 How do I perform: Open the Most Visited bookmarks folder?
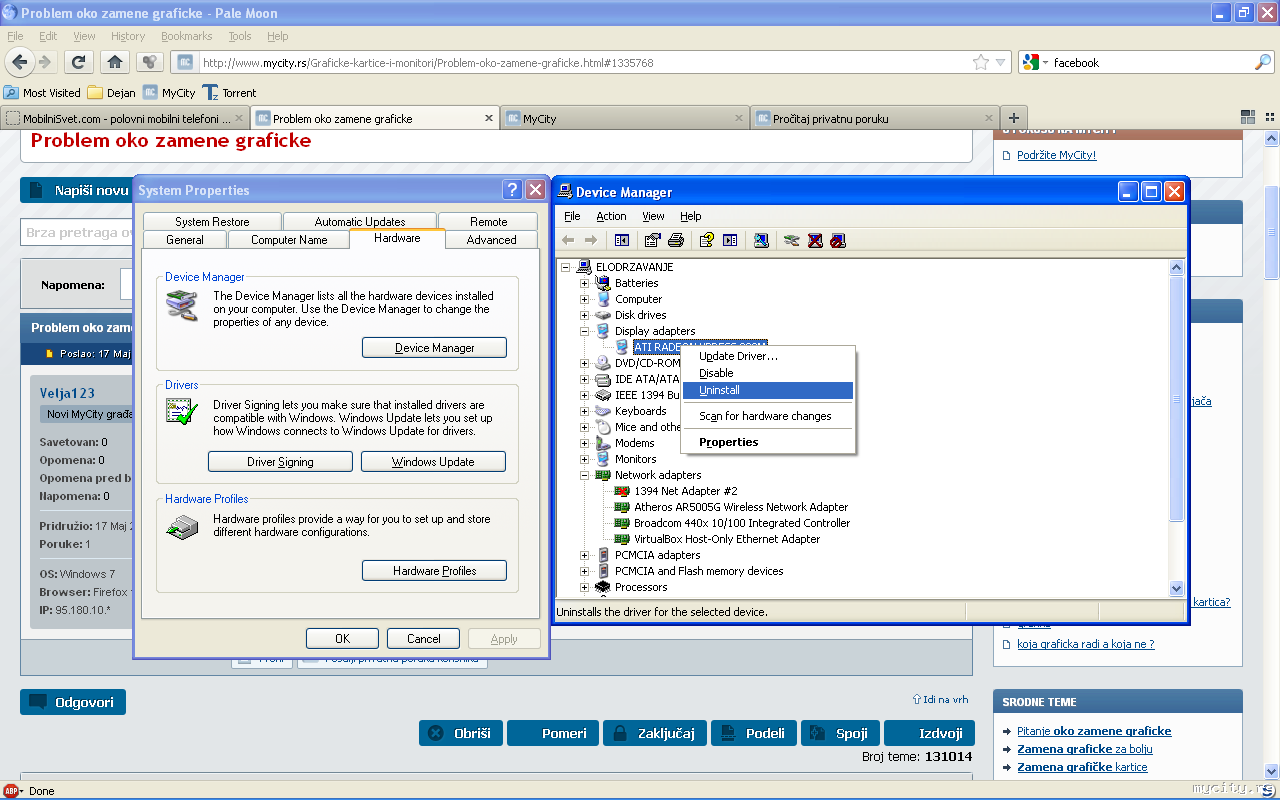click(43, 93)
